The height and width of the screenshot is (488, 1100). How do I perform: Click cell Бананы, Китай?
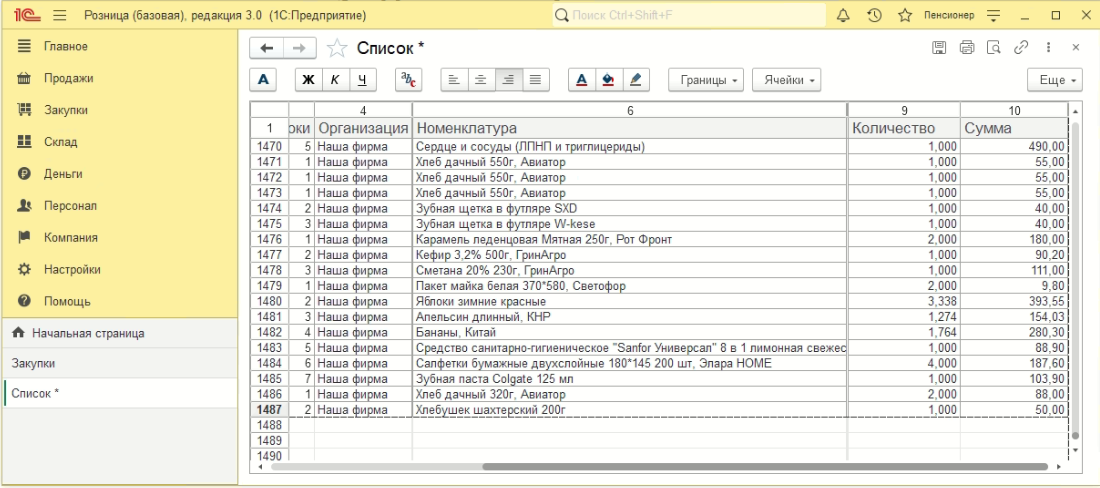click(630, 332)
